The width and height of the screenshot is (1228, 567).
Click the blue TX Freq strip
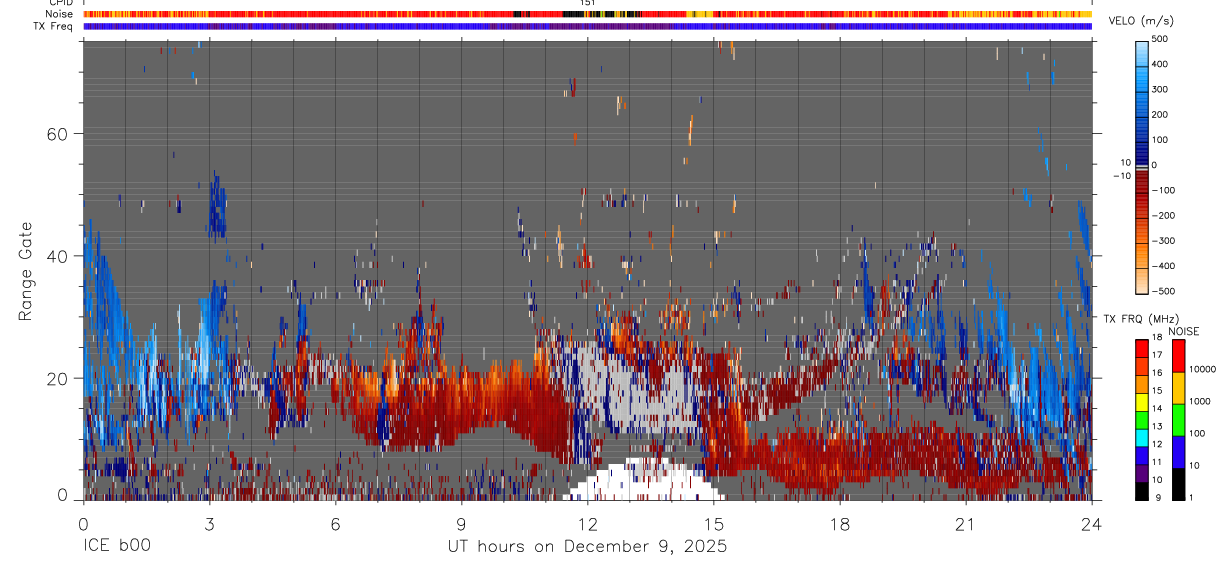[587, 26]
